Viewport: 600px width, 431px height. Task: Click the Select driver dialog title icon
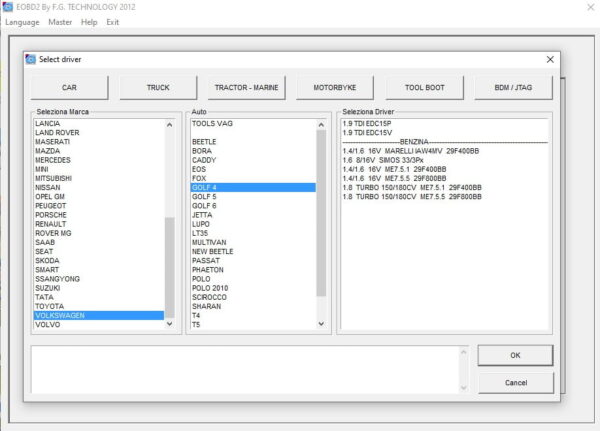coord(31,59)
